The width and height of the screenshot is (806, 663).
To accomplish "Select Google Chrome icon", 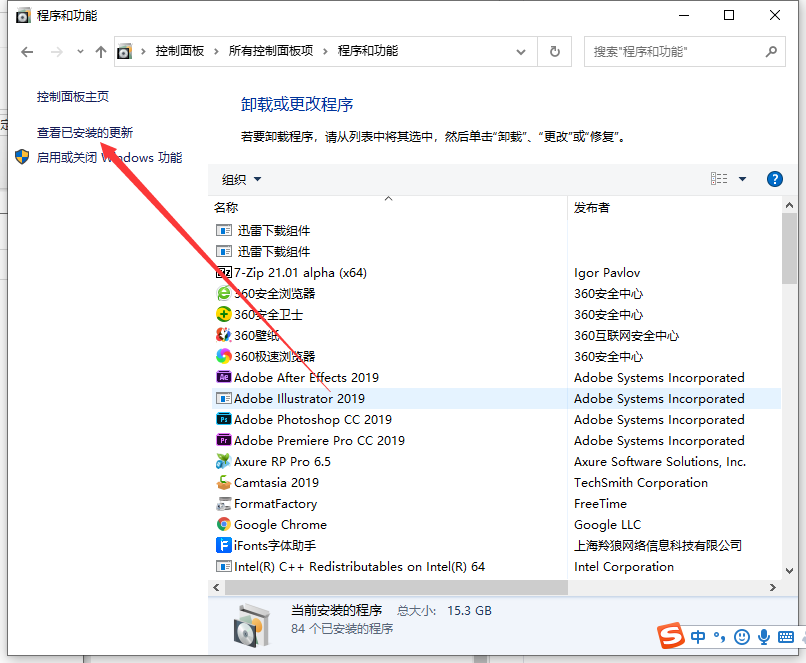I will [224, 524].
